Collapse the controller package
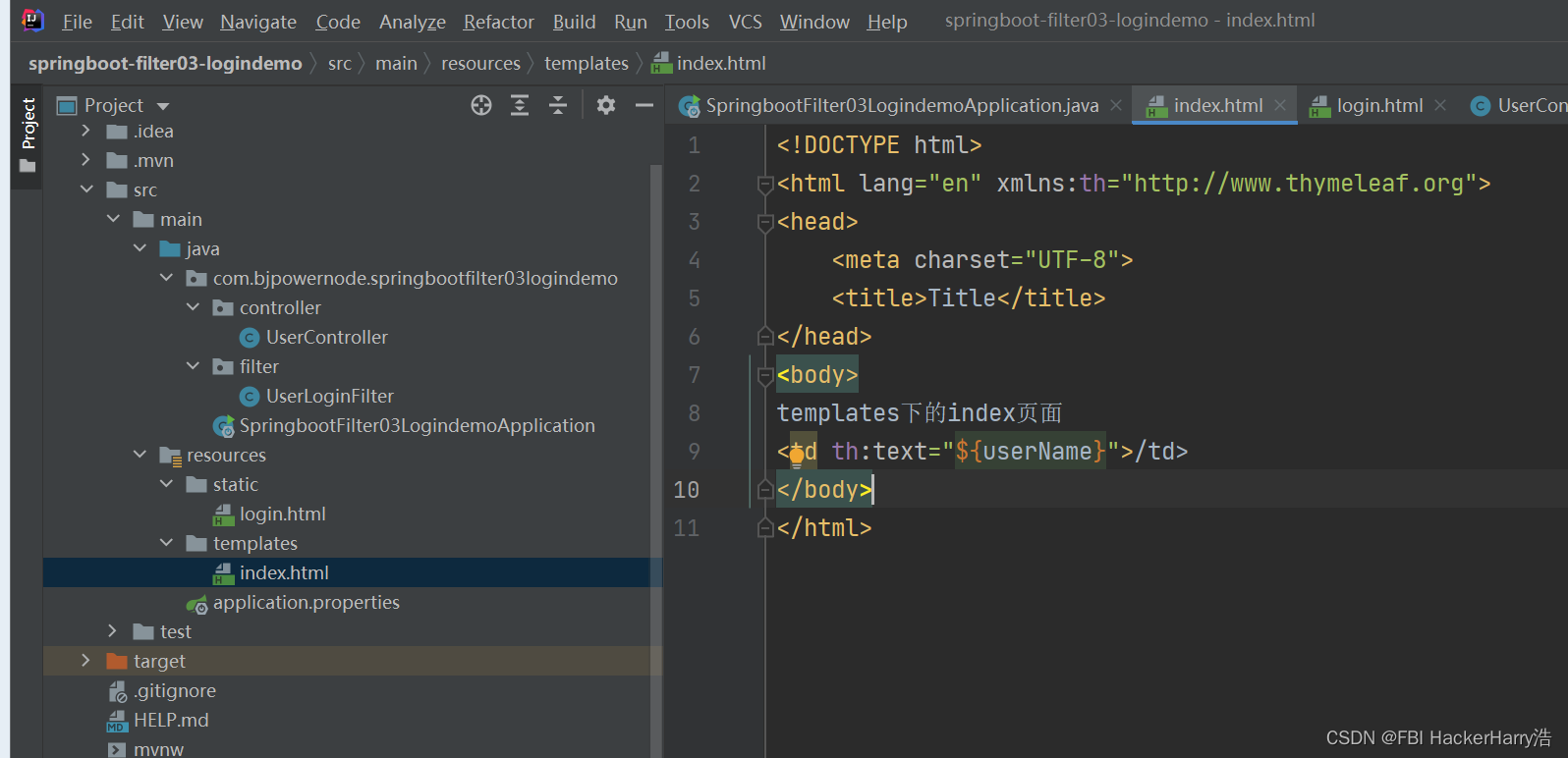 [193, 307]
